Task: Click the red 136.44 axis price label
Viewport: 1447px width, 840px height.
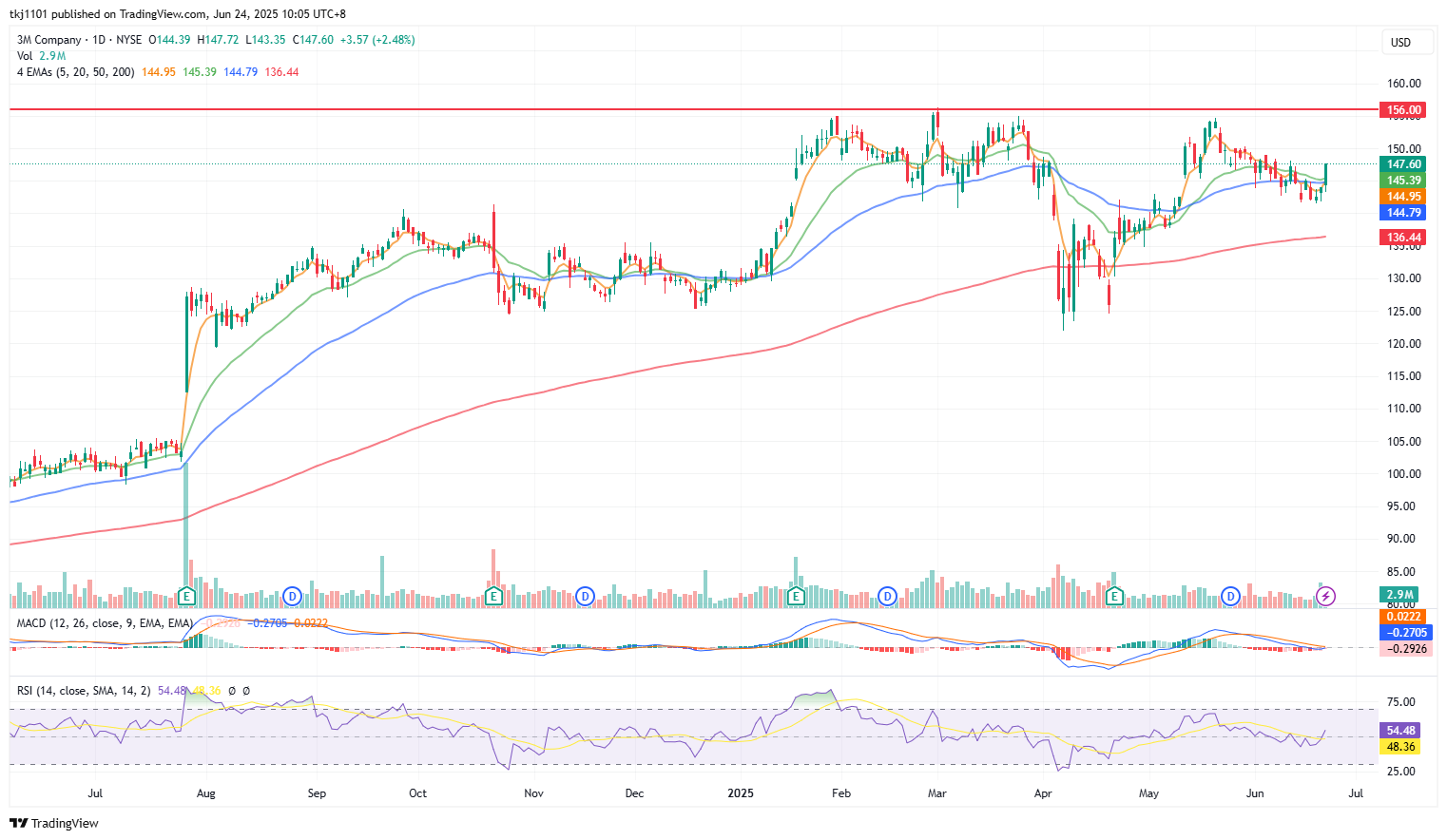Action: click(1403, 238)
